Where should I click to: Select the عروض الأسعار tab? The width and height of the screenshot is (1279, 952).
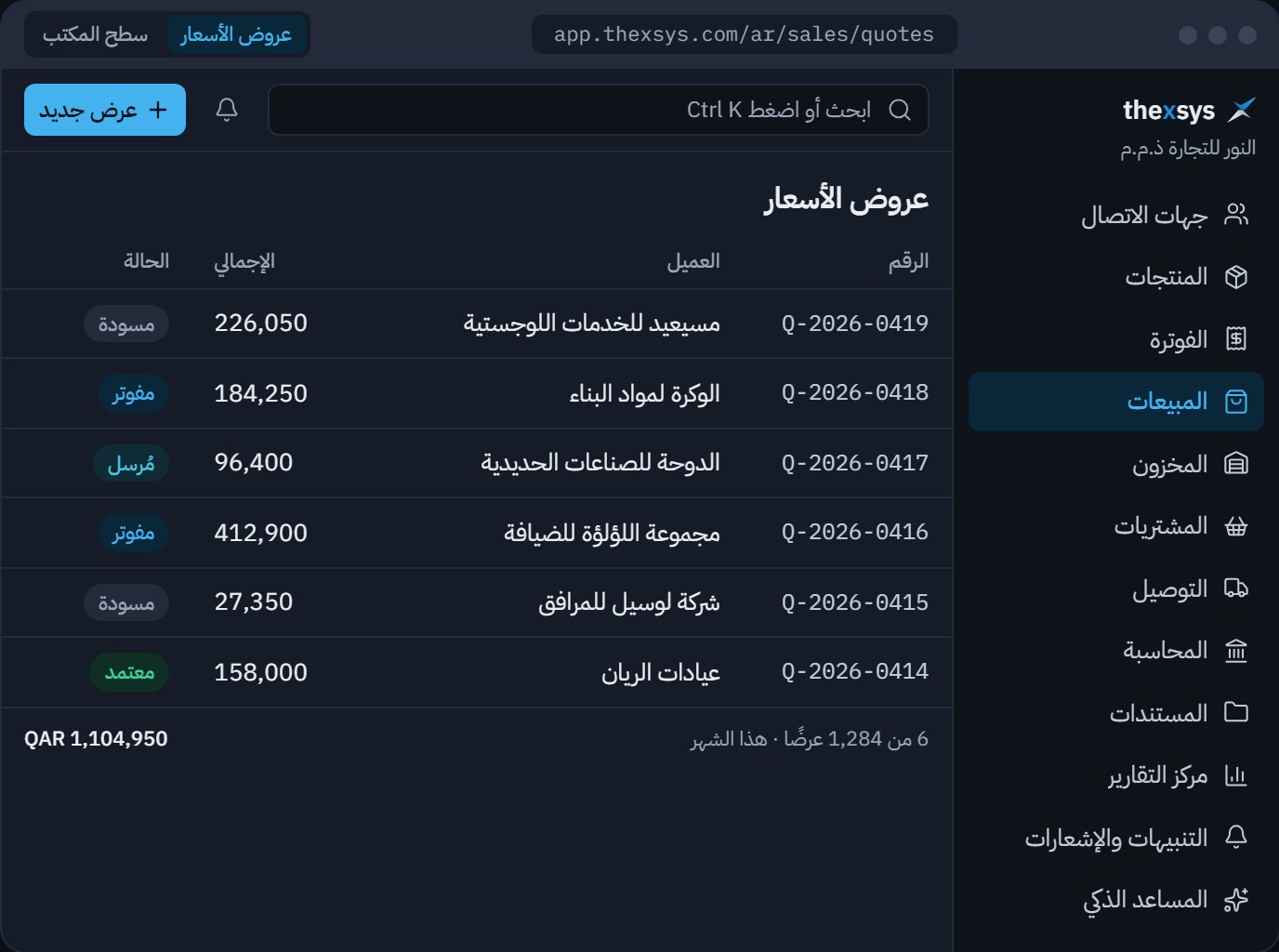236,34
